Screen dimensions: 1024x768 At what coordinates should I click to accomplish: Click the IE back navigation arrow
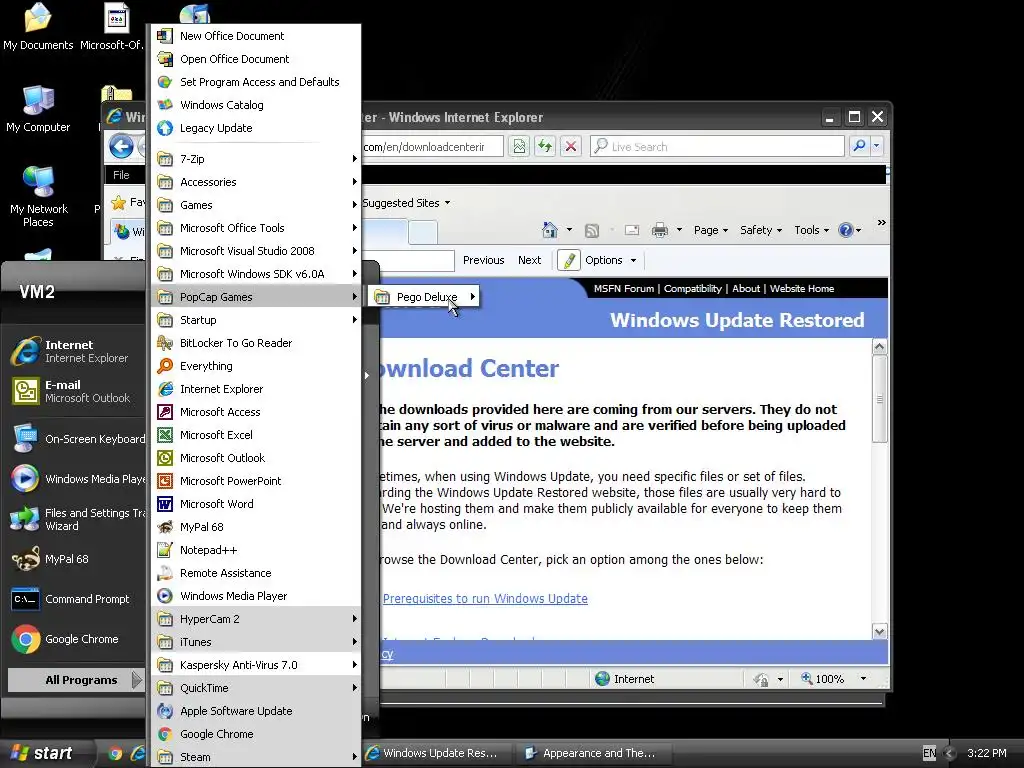click(121, 147)
